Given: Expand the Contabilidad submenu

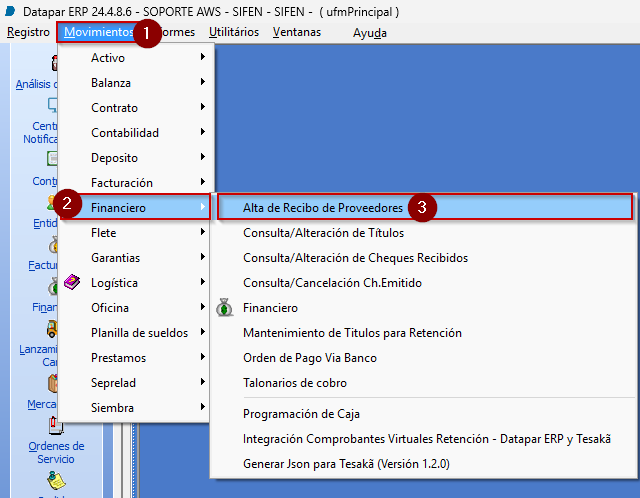Looking at the screenshot, I should [136, 133].
